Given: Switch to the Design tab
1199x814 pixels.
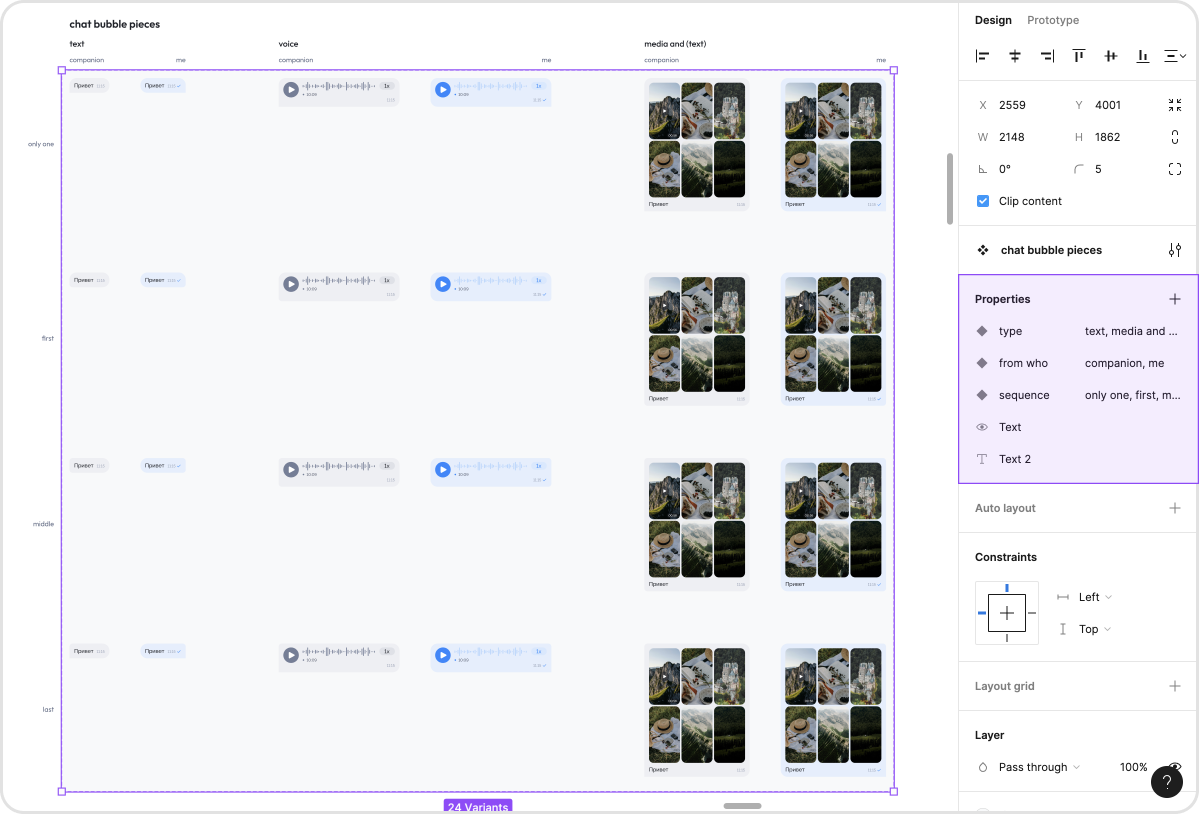Looking at the screenshot, I should (993, 20).
